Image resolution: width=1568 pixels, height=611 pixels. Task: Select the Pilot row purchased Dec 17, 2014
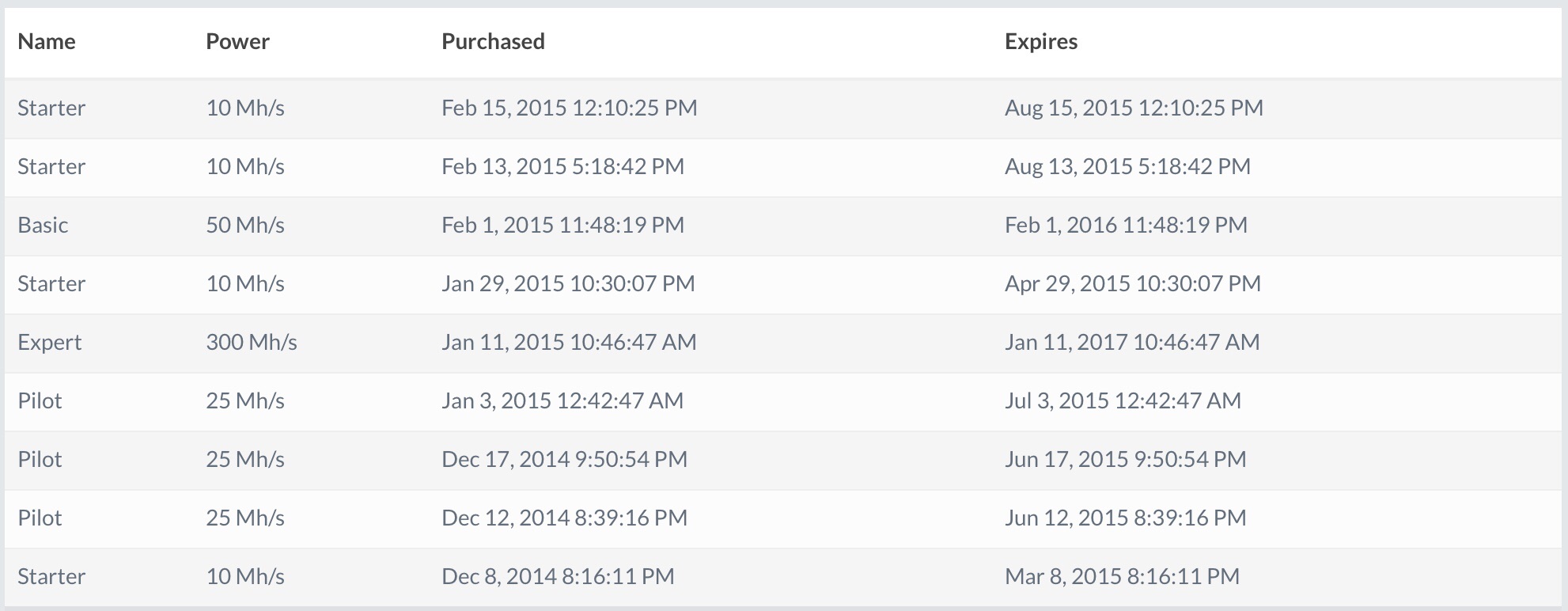tap(40, 459)
